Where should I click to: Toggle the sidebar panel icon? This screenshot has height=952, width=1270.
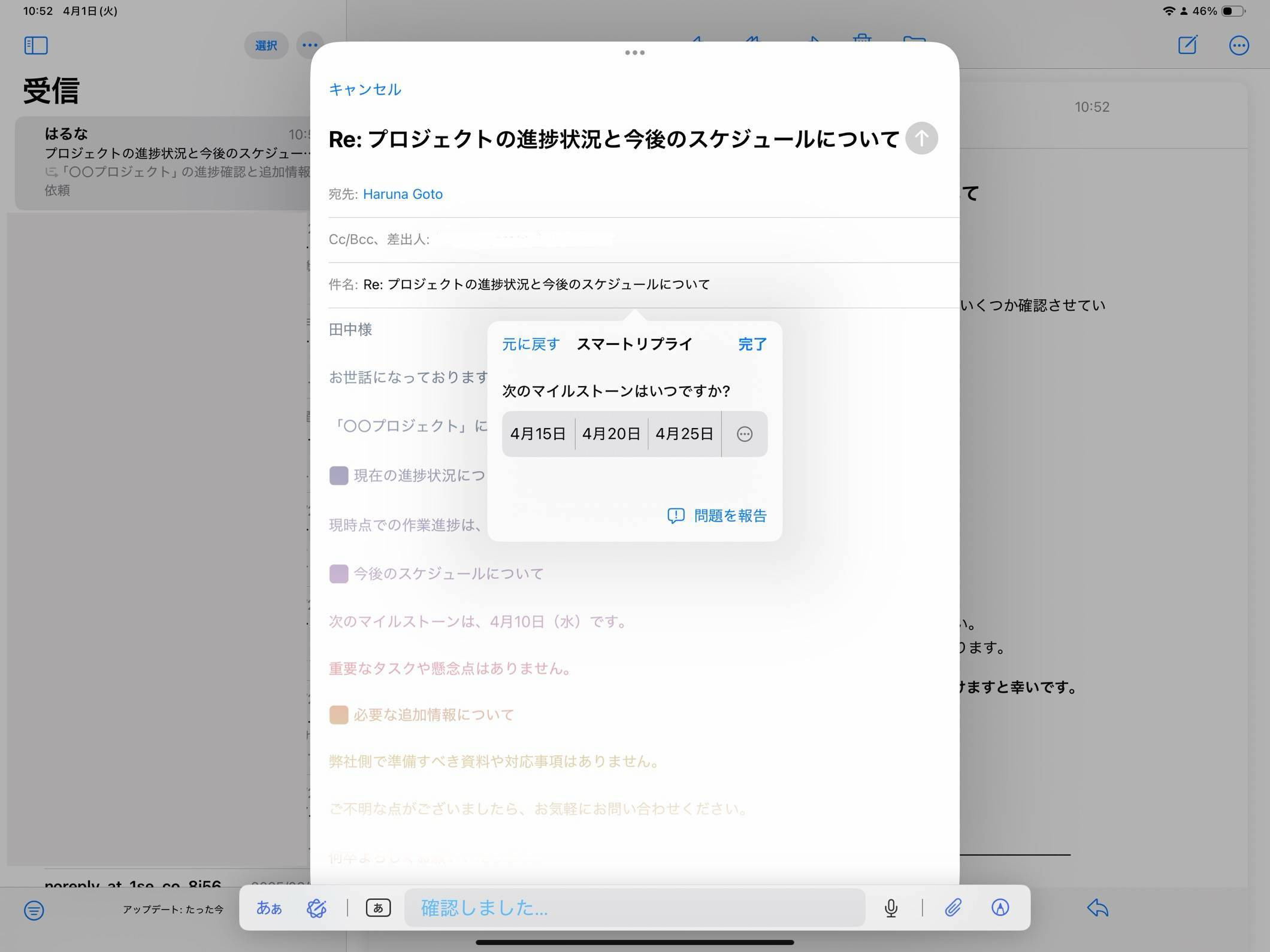pos(36,46)
